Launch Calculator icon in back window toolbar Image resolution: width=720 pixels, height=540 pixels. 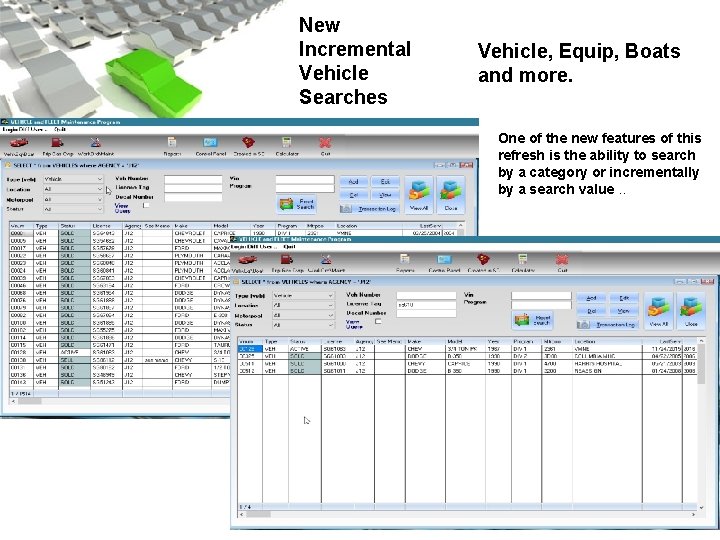point(287,142)
